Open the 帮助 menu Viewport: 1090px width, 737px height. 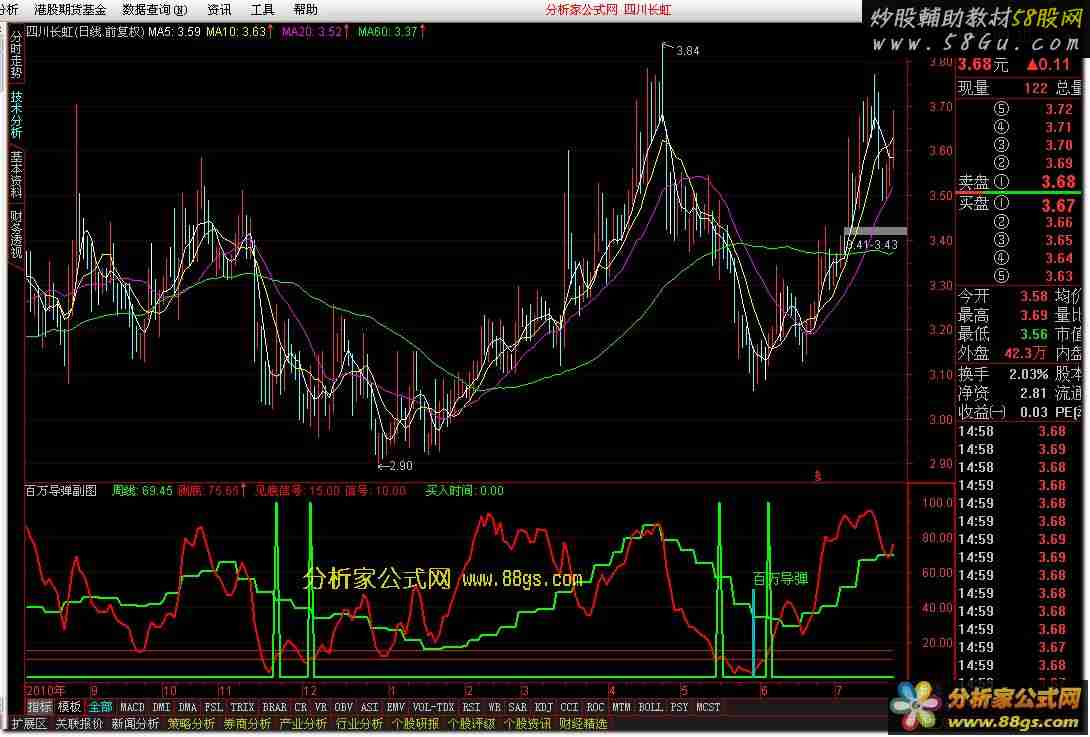(x=306, y=10)
